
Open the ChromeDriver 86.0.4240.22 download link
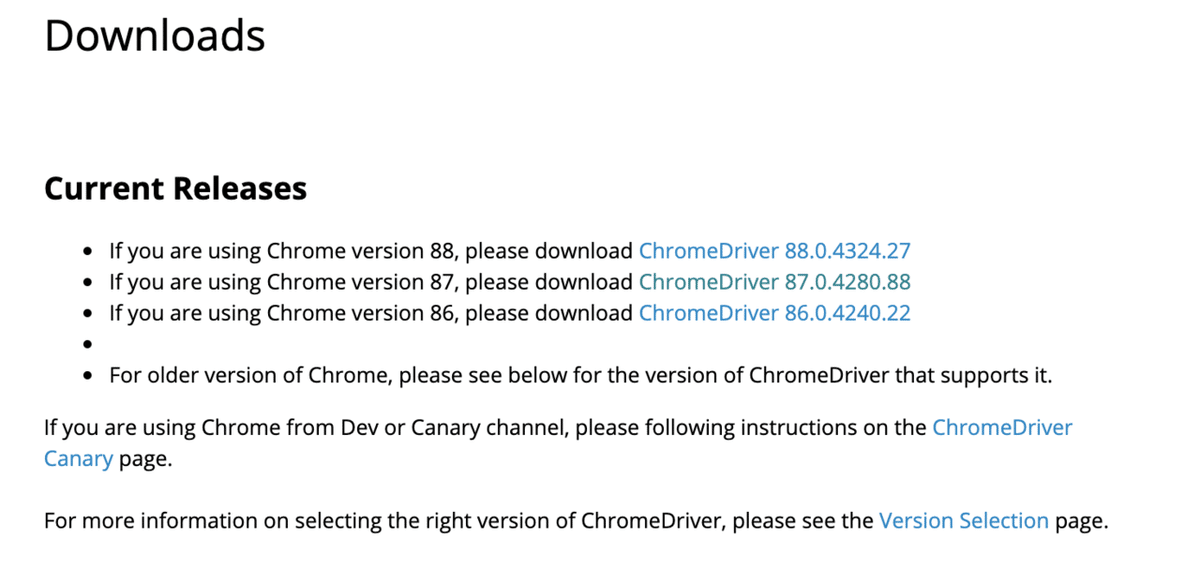tap(775, 313)
